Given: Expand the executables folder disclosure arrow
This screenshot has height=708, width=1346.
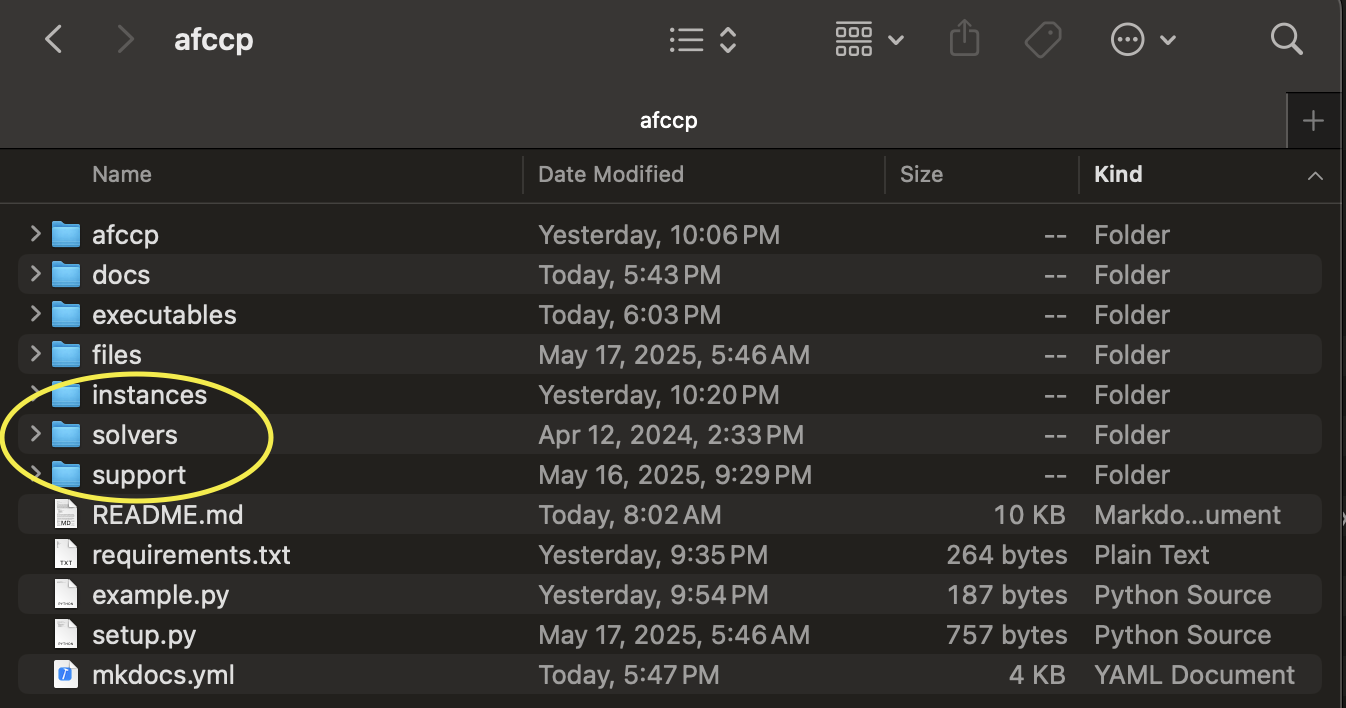Looking at the screenshot, I should pos(35,314).
